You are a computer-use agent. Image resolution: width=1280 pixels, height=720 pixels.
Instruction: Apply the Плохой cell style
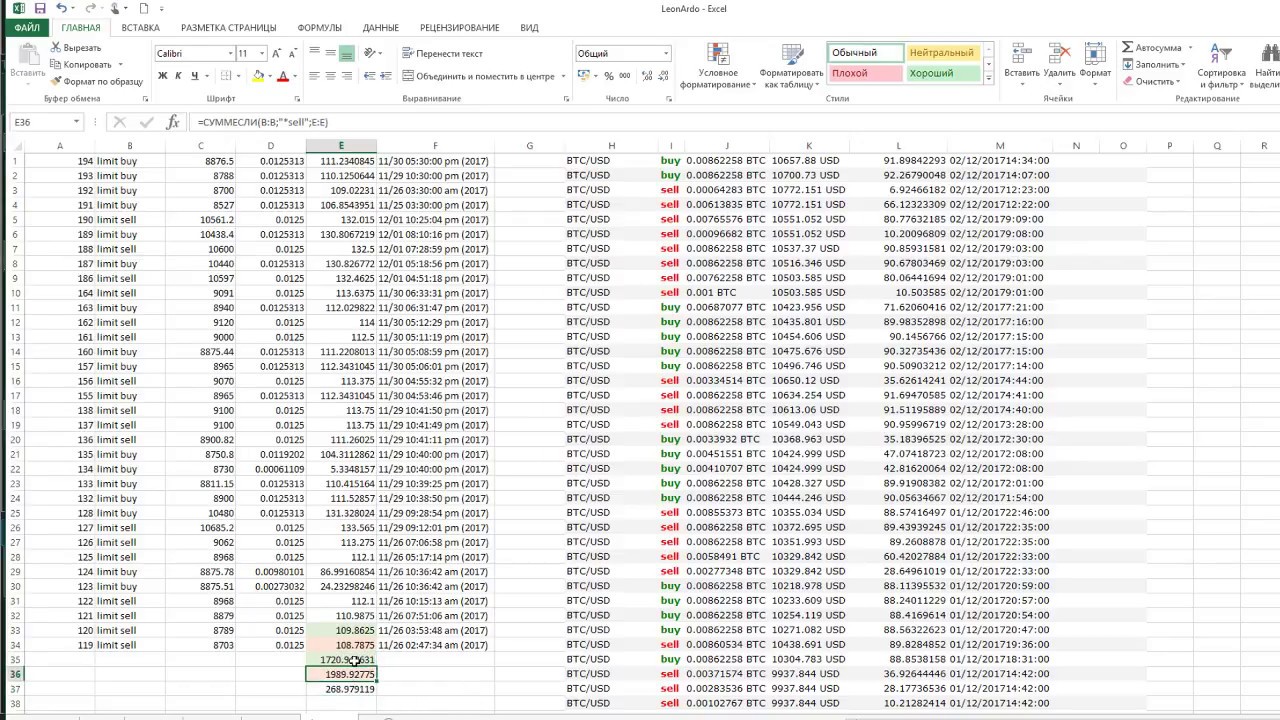866,73
